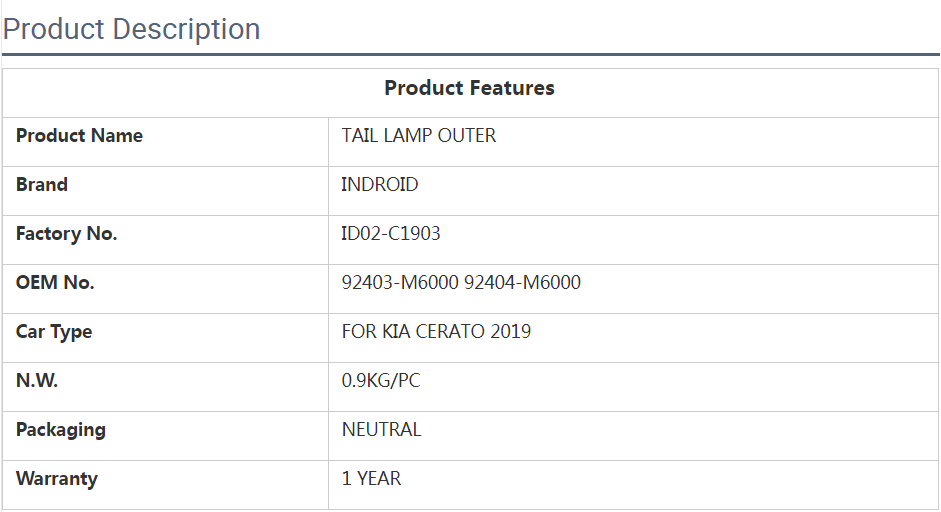This screenshot has width=941, height=512.
Task: Click the ID02-C1903 factory number
Action: click(x=390, y=234)
